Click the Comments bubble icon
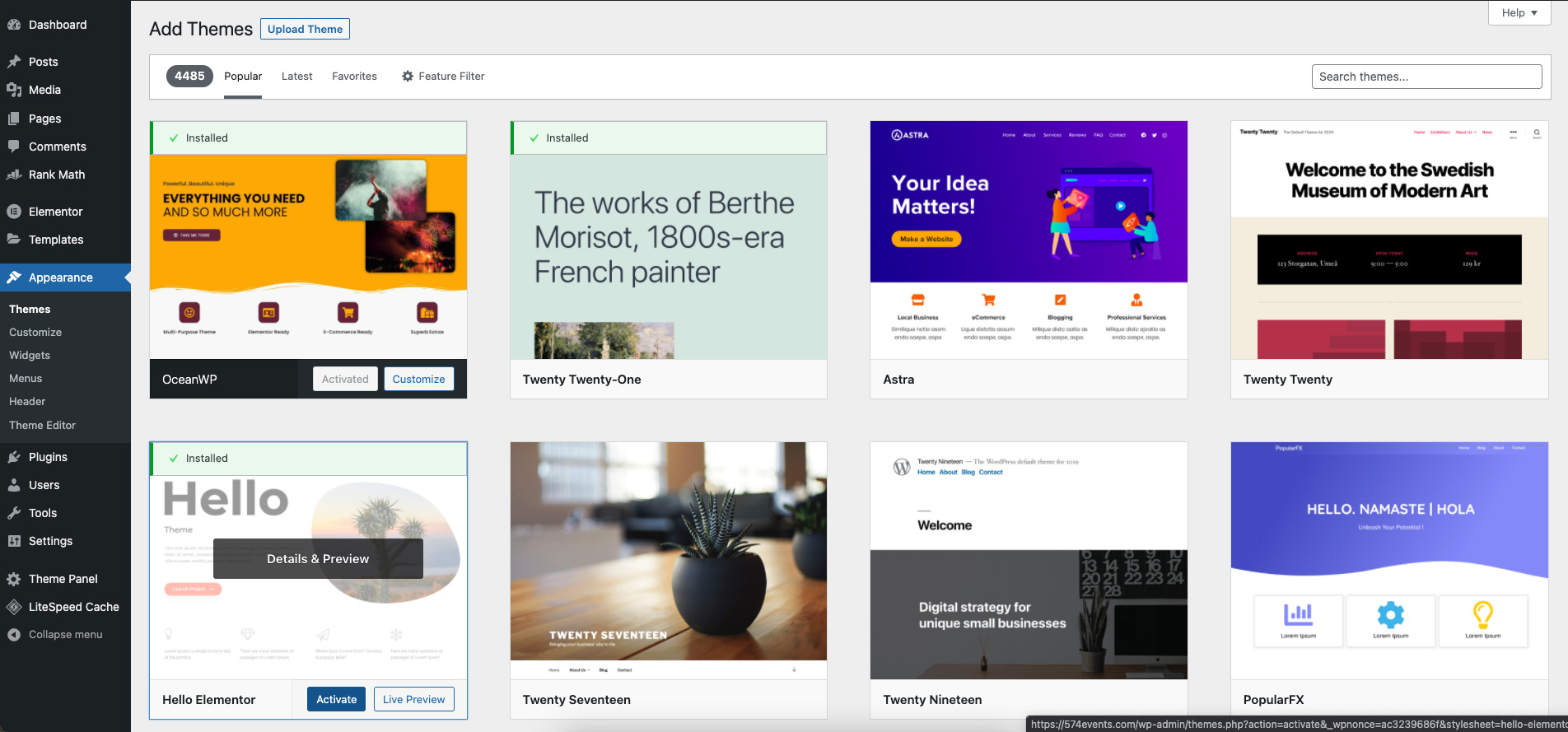The image size is (1568, 732). 14,147
